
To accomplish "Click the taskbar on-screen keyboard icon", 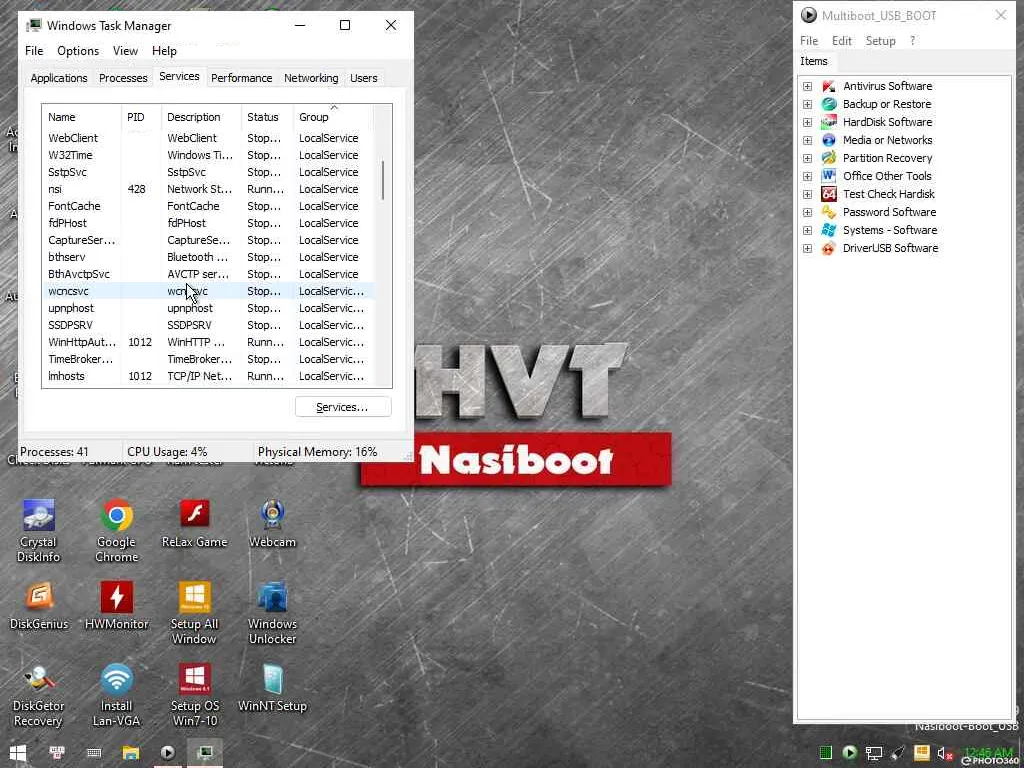I will pyautogui.click(x=94, y=753).
